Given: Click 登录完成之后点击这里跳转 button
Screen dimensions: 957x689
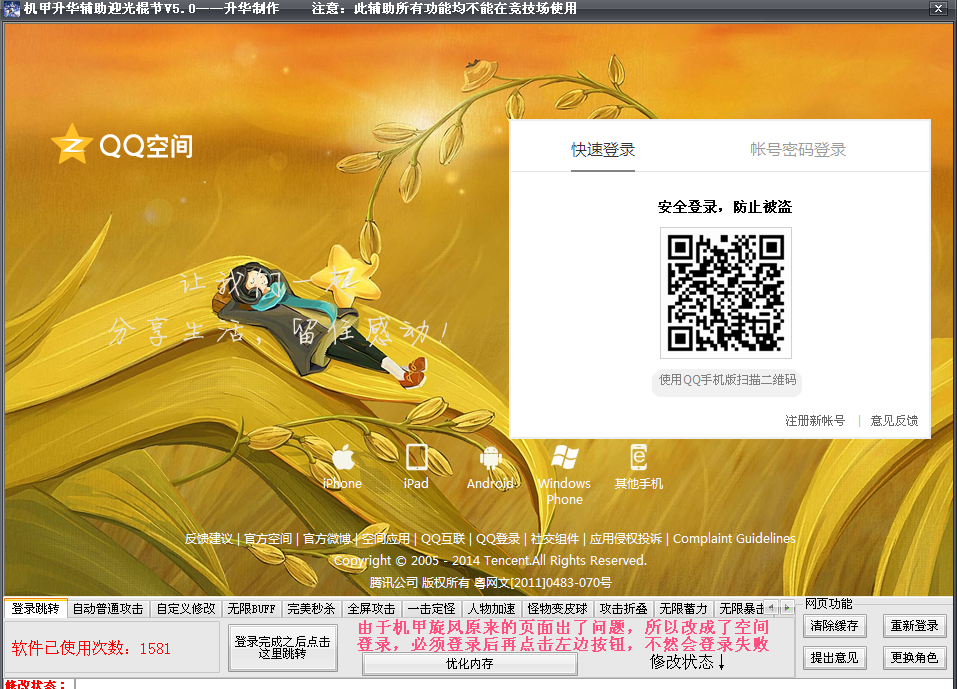Looking at the screenshot, I should (283, 648).
